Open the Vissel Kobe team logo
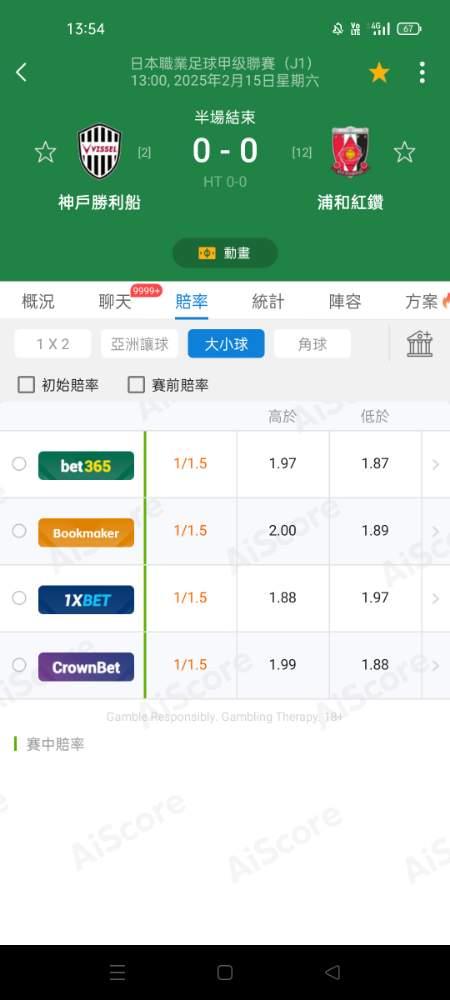Image resolution: width=450 pixels, height=1000 pixels. [x=100, y=151]
